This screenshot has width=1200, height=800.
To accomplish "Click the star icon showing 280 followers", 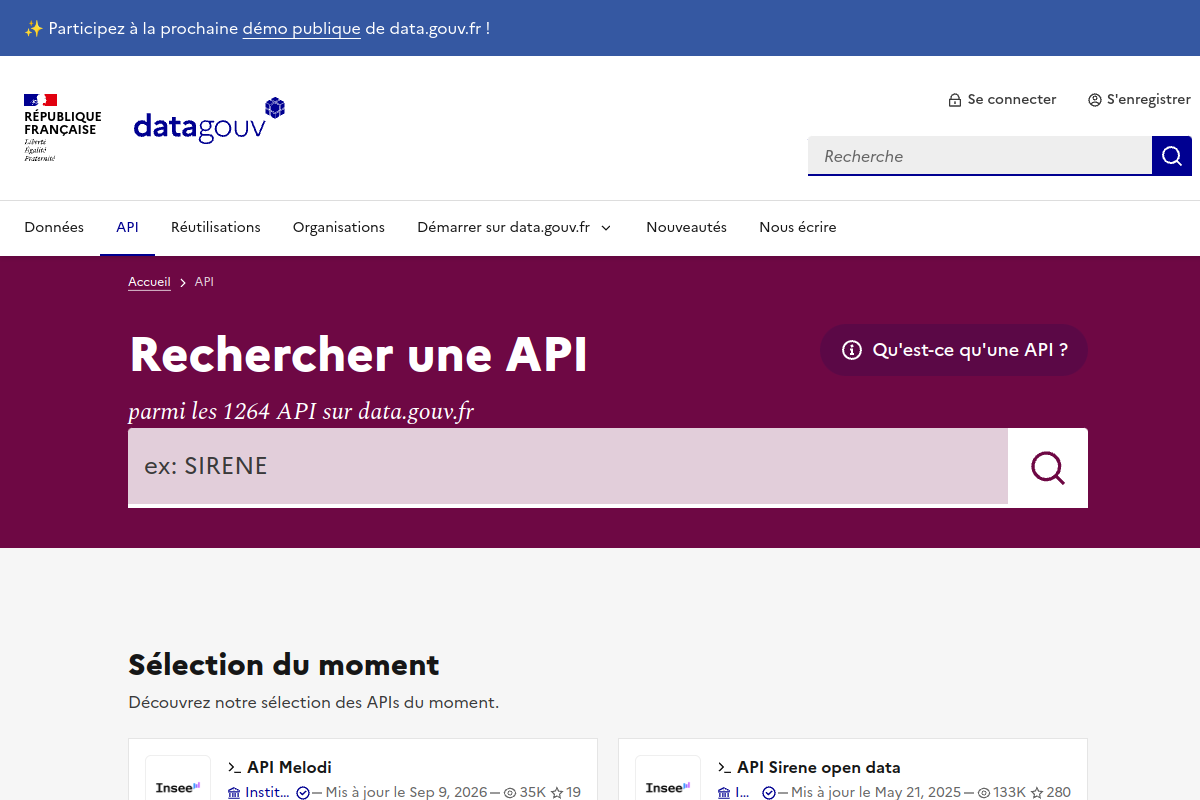I will (x=1038, y=793).
